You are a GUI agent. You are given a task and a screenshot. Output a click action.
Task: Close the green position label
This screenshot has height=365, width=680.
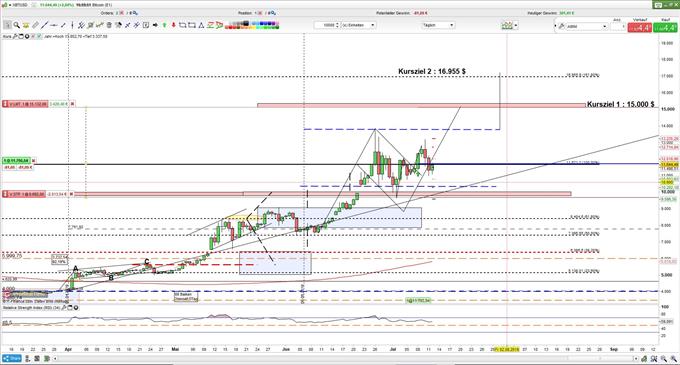tap(34, 161)
